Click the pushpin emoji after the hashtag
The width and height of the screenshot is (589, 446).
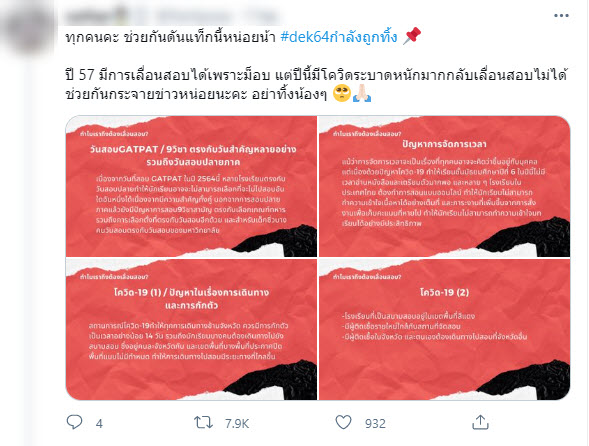(412, 36)
